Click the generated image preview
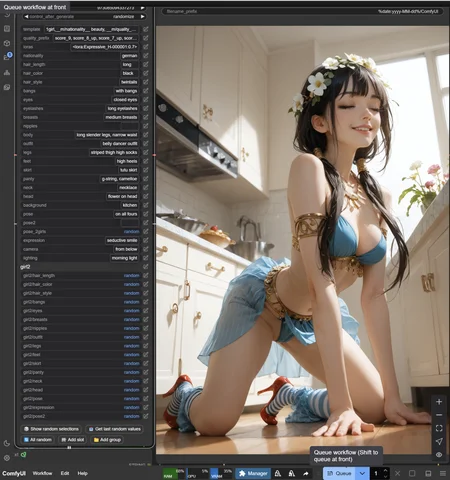450x480 pixels. tap(303, 240)
